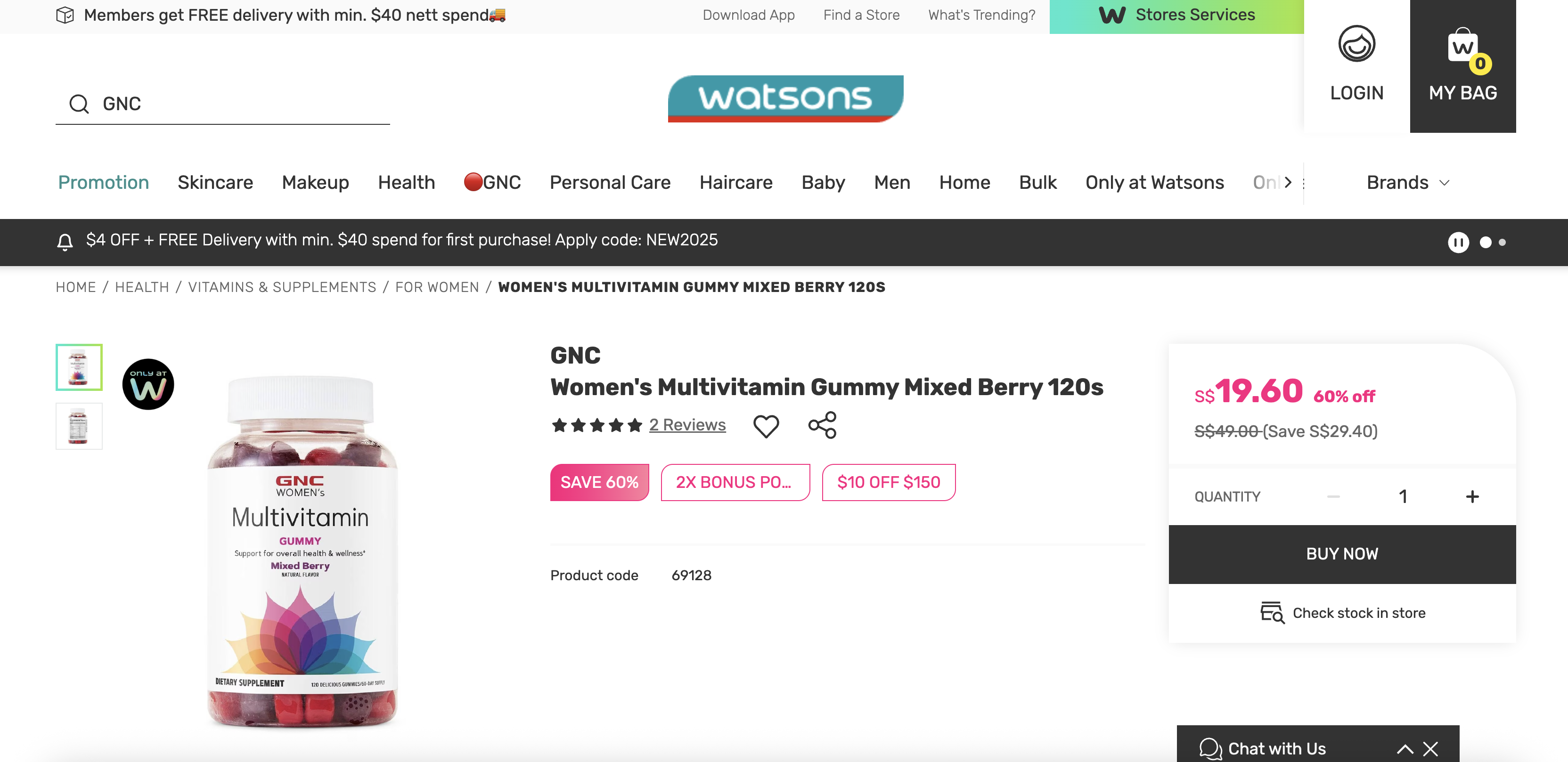The image size is (1568, 762).
Task: Close the Chat with Us widget
Action: 1430,749
